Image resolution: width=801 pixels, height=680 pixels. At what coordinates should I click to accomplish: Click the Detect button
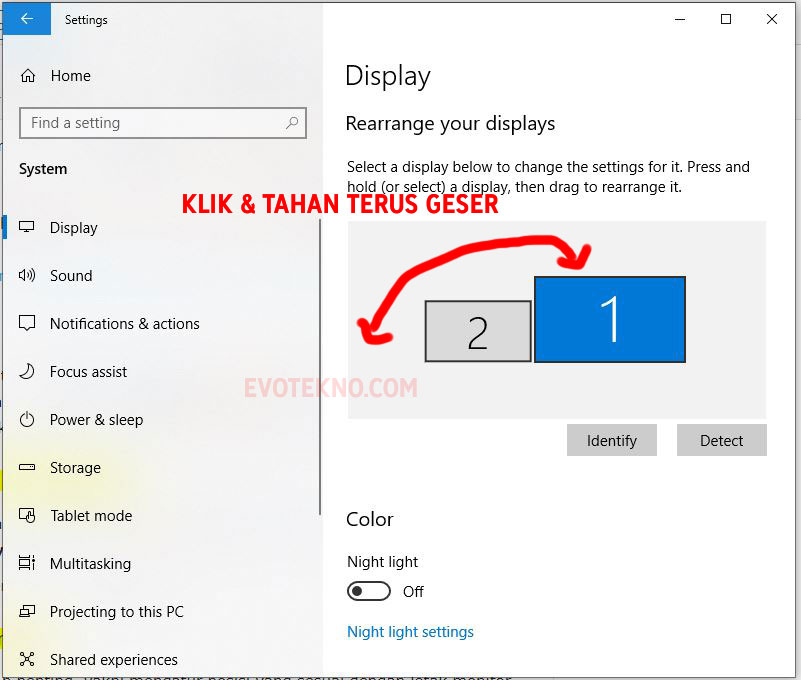[721, 440]
